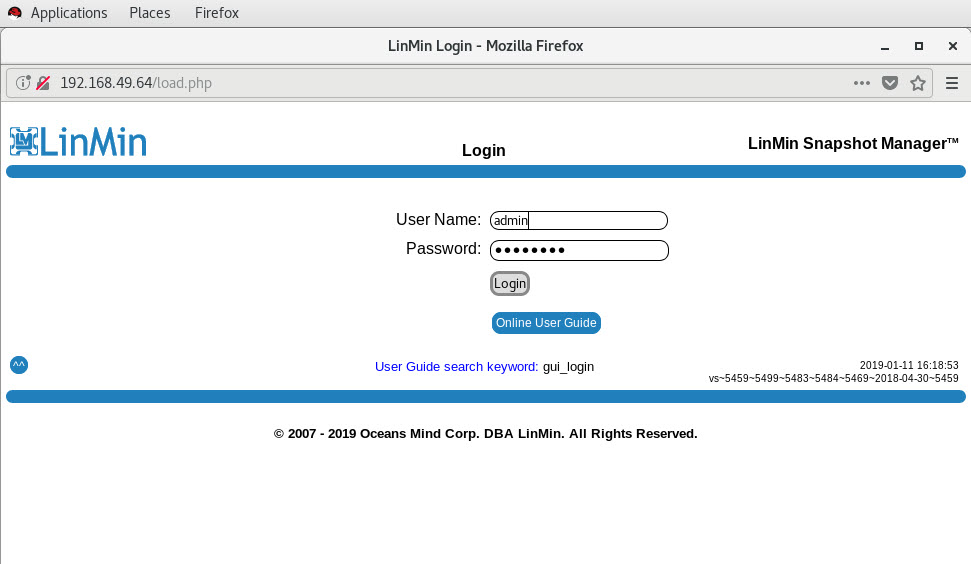Close the LinMin Login window
The width and height of the screenshot is (971, 564).
[950, 46]
